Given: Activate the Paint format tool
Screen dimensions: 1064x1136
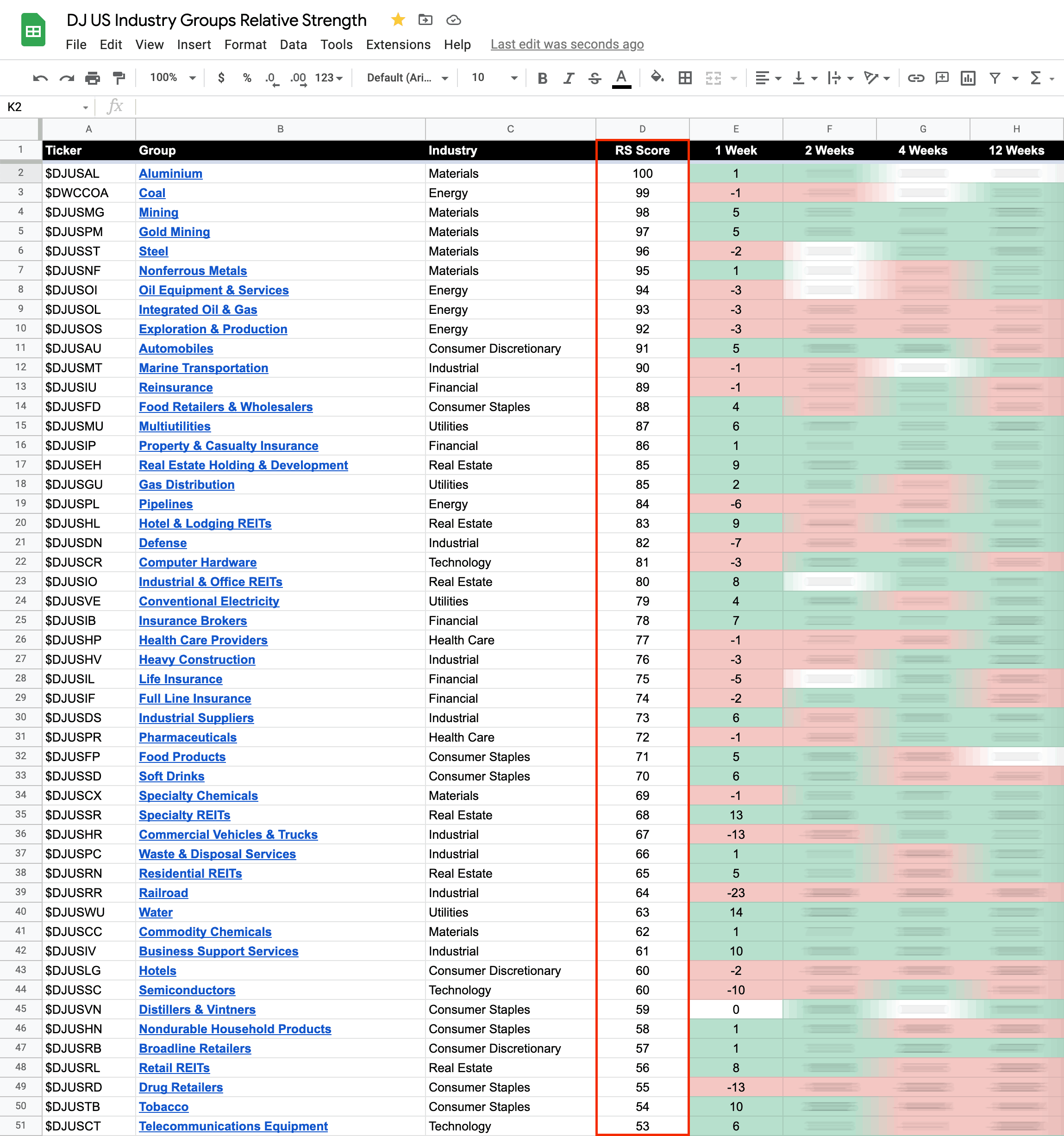Looking at the screenshot, I should click(119, 78).
